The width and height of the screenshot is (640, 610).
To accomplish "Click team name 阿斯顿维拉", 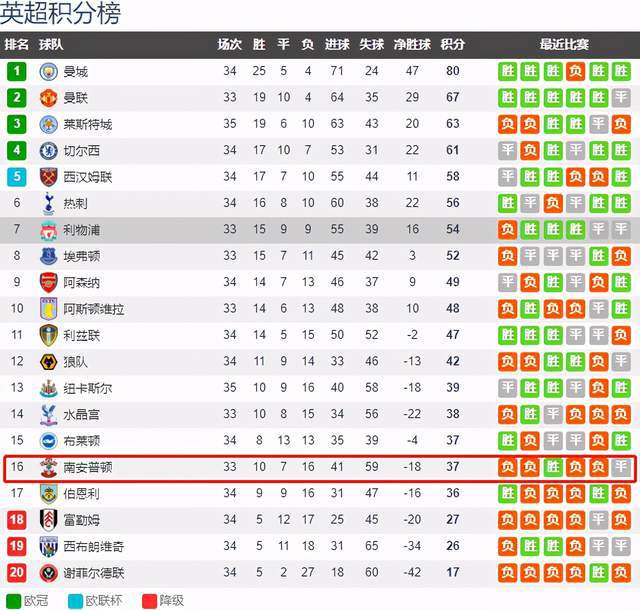I will pos(93,309).
